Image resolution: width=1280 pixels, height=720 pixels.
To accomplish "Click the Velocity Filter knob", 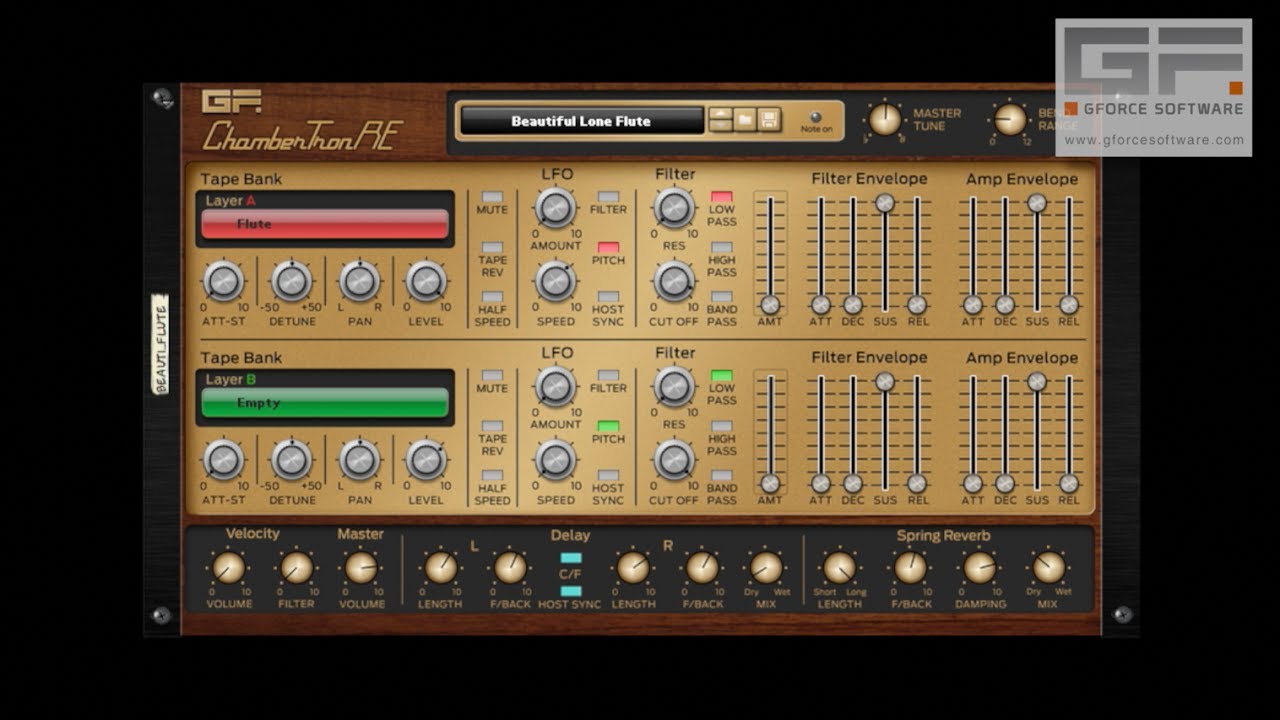I will (x=296, y=568).
